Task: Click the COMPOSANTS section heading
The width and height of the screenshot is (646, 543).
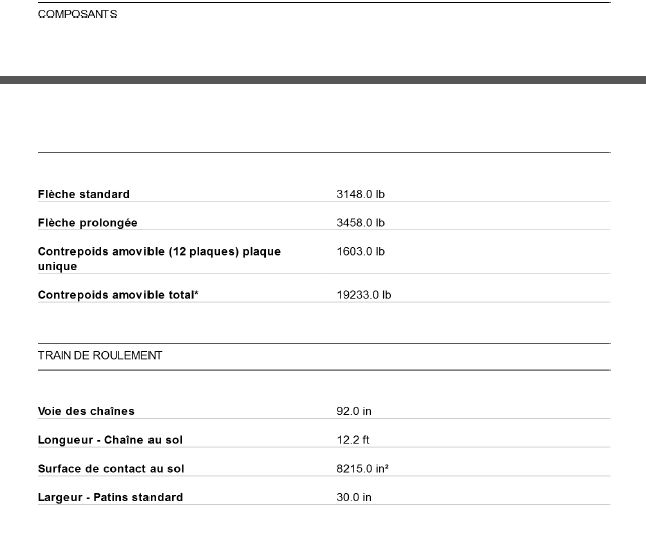Action: click(77, 15)
